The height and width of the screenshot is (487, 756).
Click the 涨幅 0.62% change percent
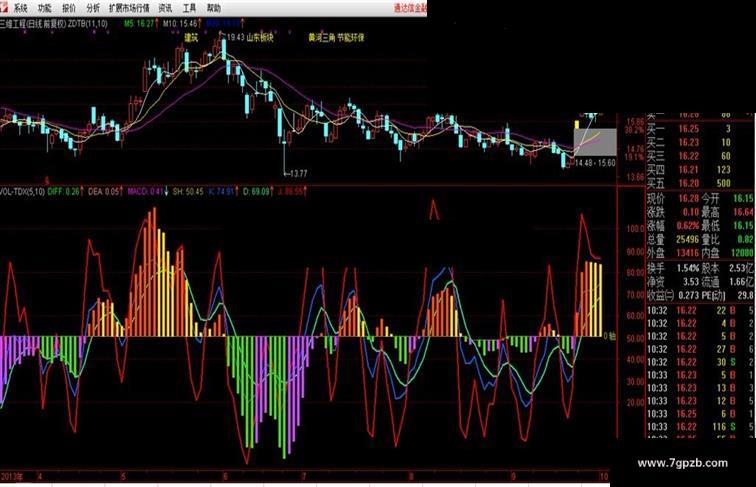tap(673, 226)
